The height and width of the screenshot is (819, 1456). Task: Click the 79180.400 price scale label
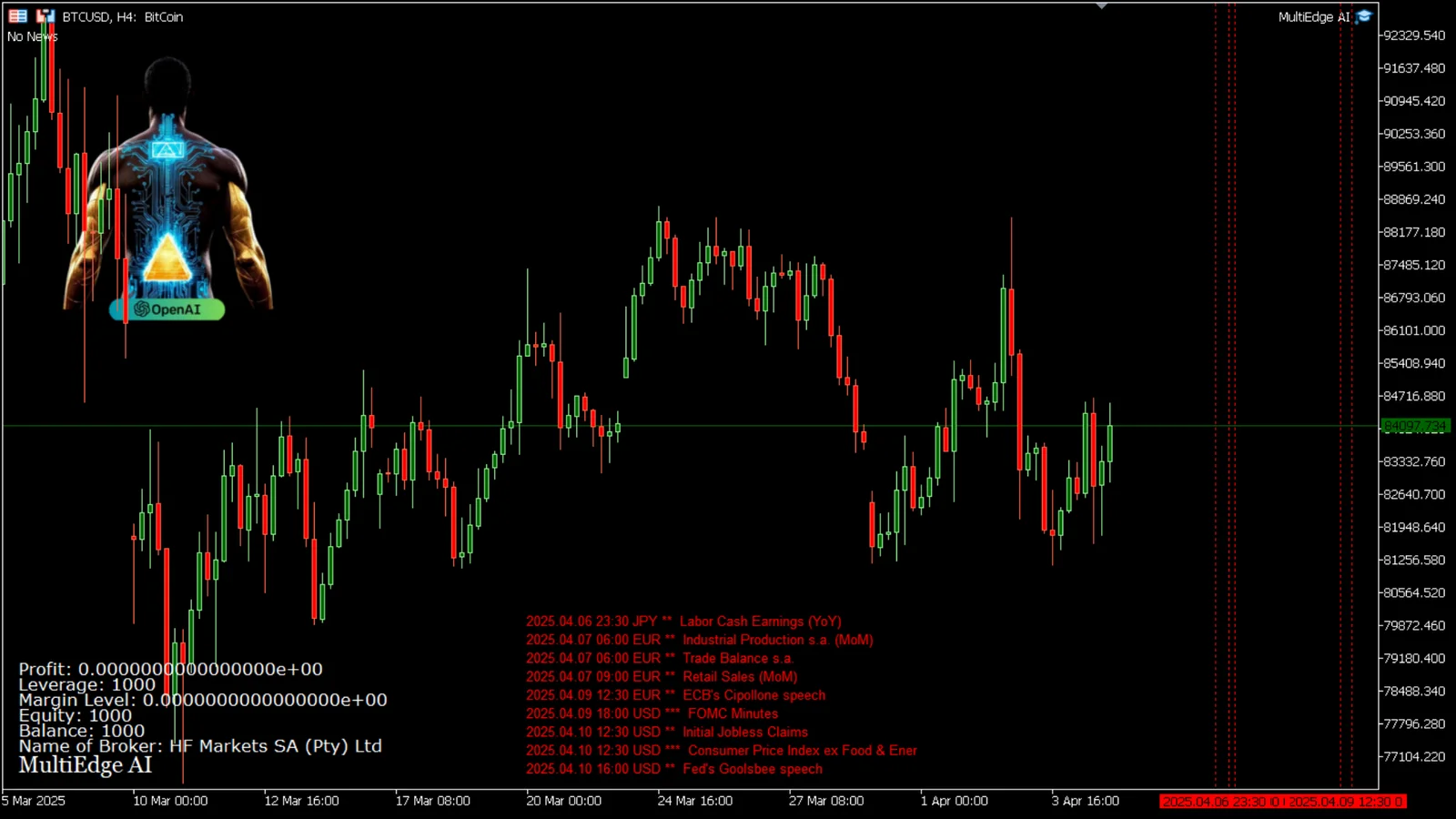pyautogui.click(x=1414, y=658)
